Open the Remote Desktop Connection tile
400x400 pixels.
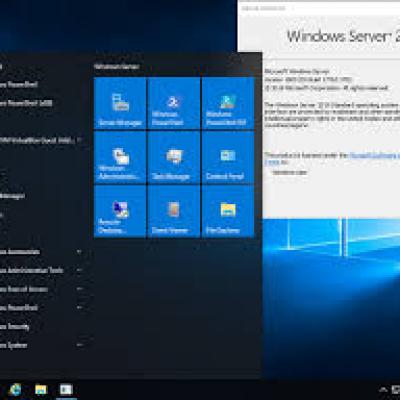(120, 211)
